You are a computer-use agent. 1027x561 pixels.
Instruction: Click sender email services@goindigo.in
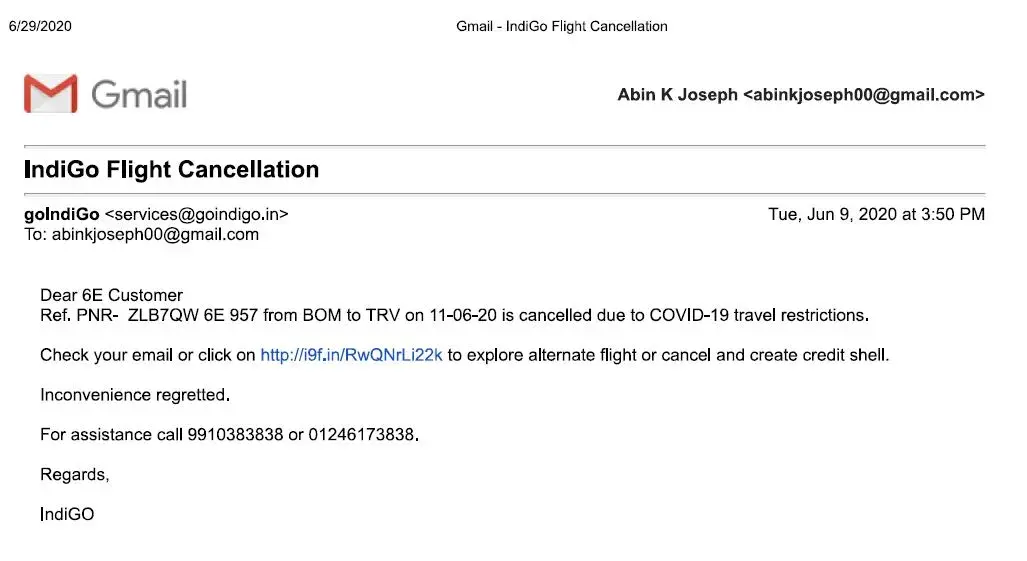click(x=197, y=214)
